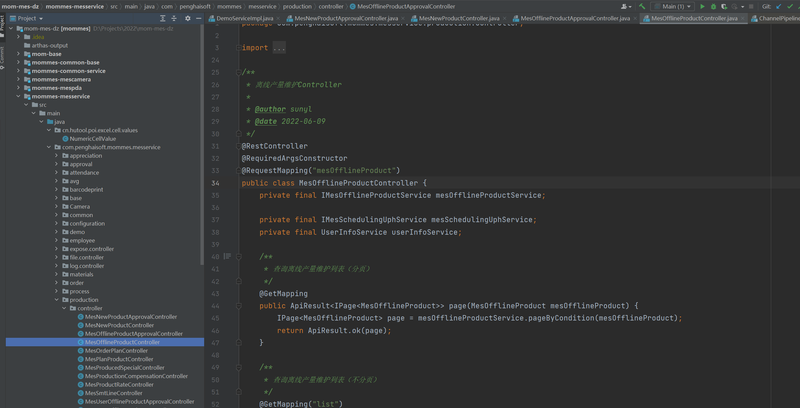Collapse the production package folder

pyautogui.click(x=57, y=300)
